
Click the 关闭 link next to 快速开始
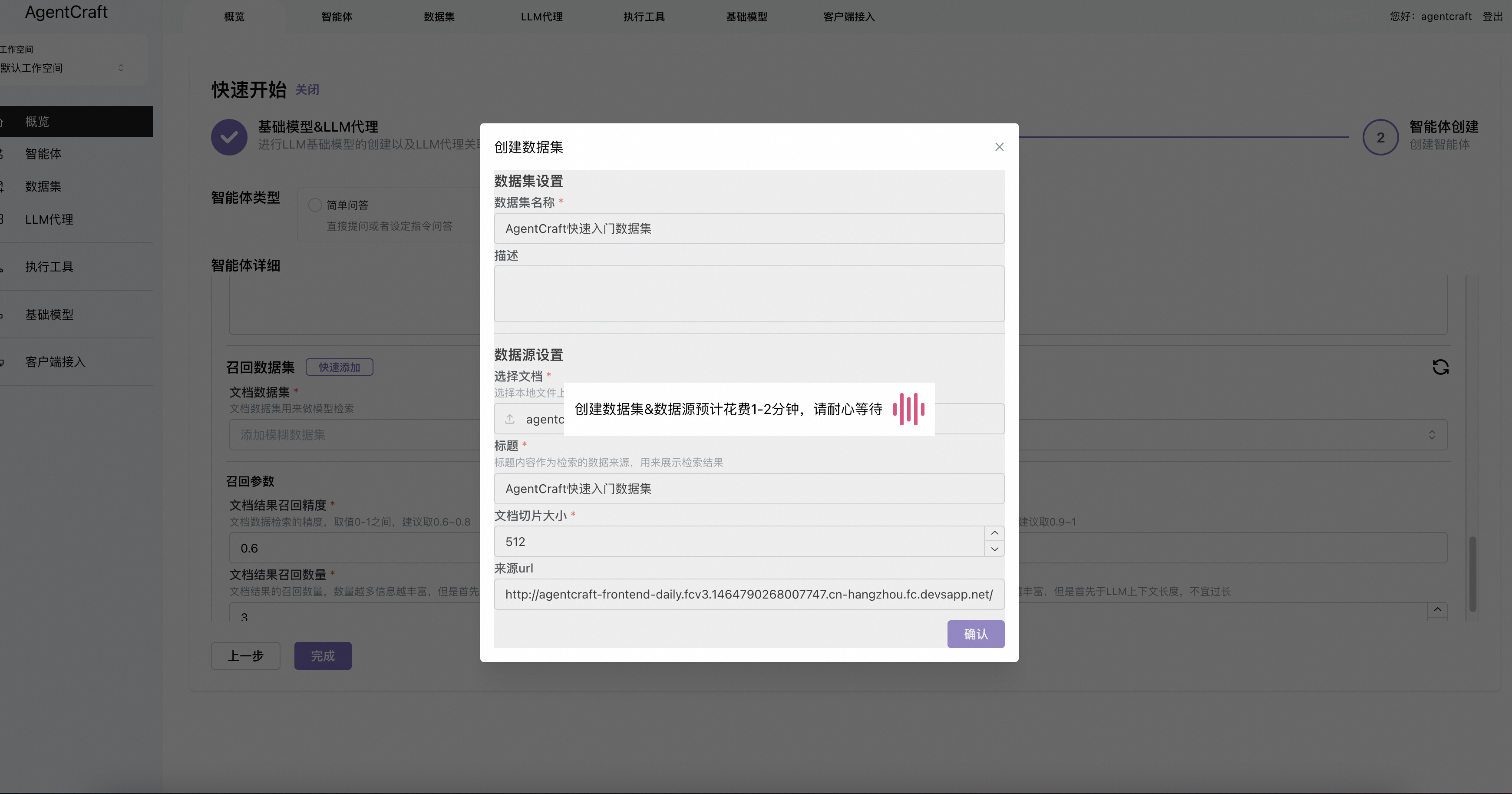coord(307,90)
